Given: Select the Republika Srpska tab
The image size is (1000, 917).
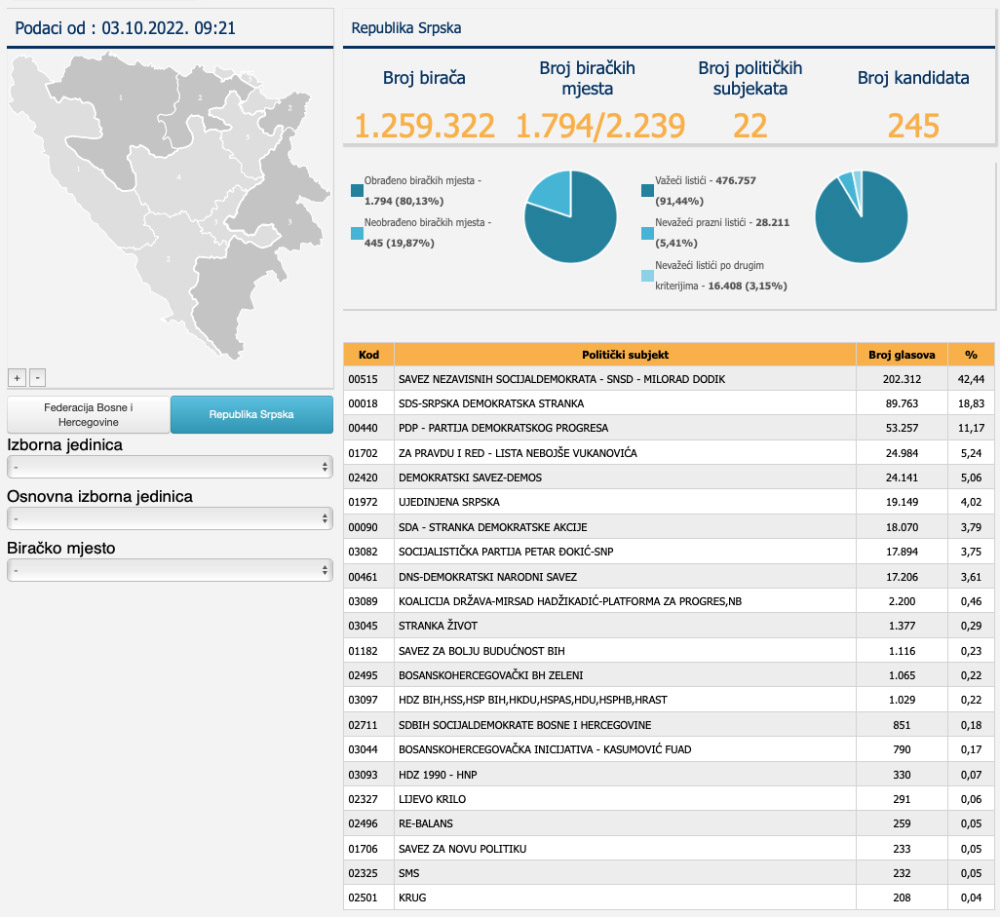Looking at the screenshot, I should 251,414.
